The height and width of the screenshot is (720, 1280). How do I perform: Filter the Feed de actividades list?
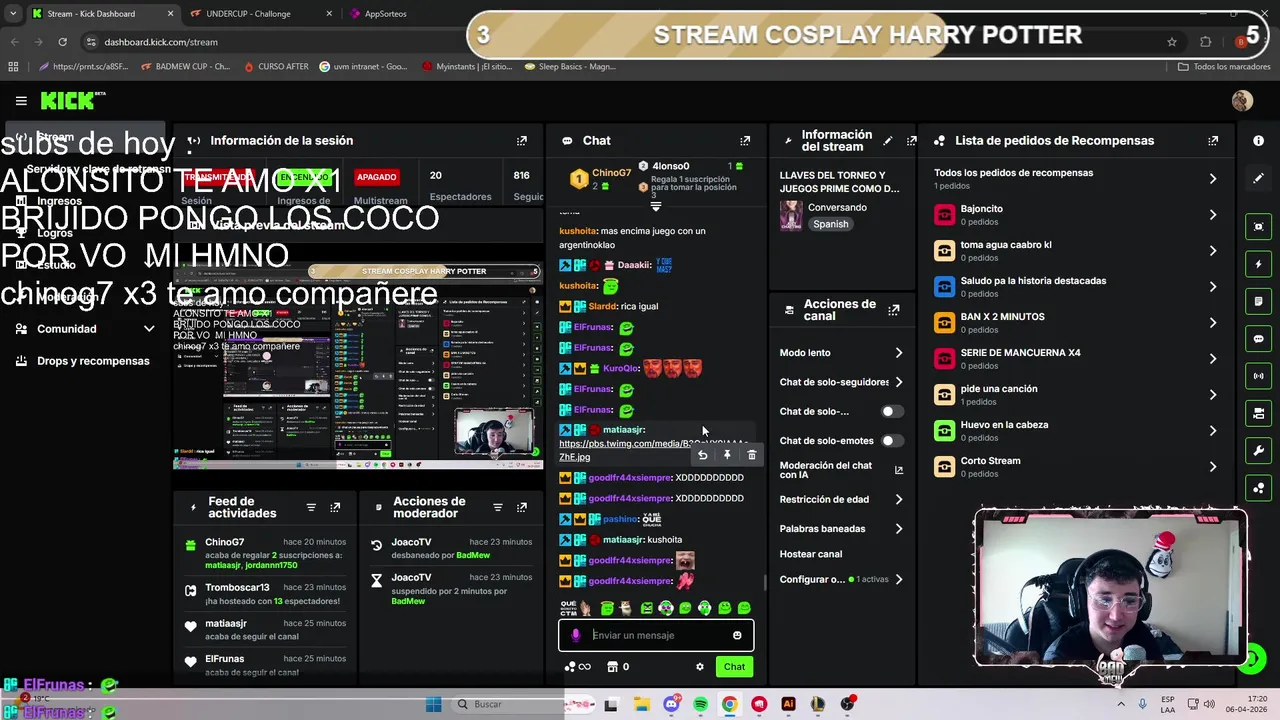(311, 508)
